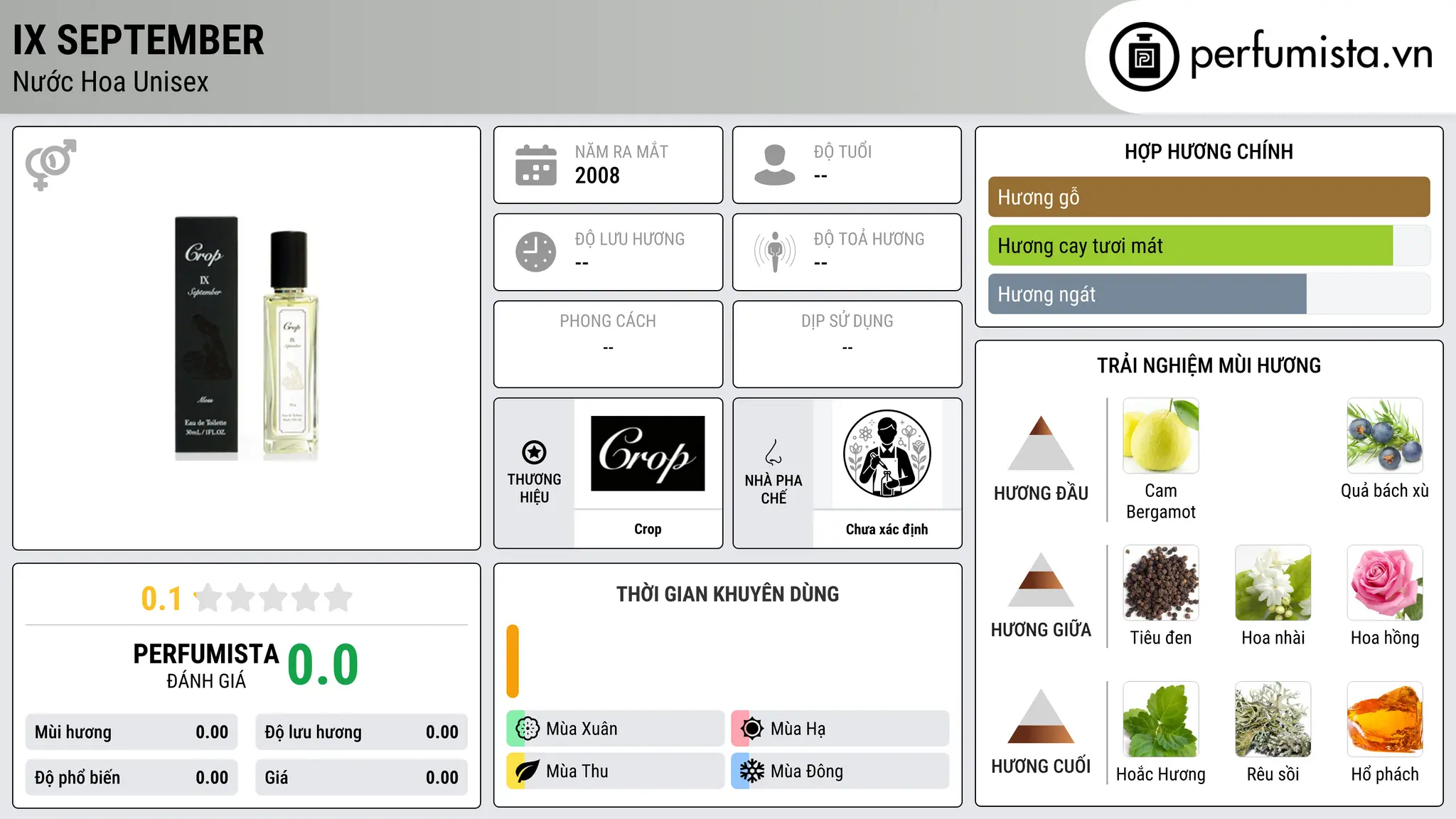Open the Hoa hồng note image
The height and width of the screenshot is (819, 1456).
[1385, 583]
